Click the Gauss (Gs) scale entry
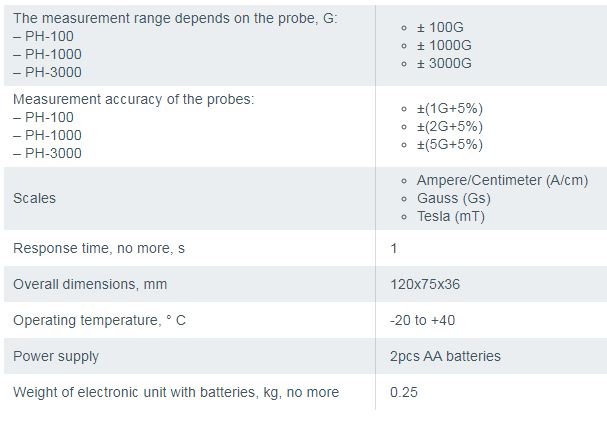Screen dimensions: 607x424 (x=453, y=198)
